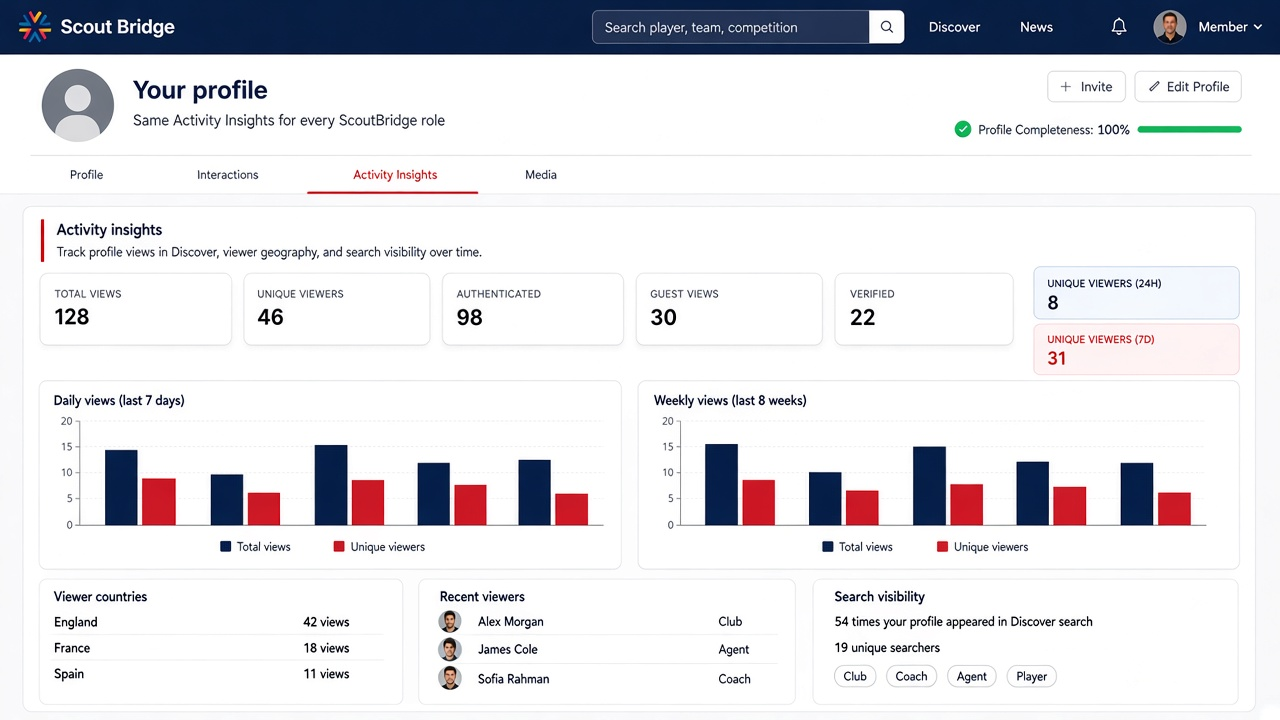
Task: Click Alex Morgan's avatar
Action: coord(450,621)
